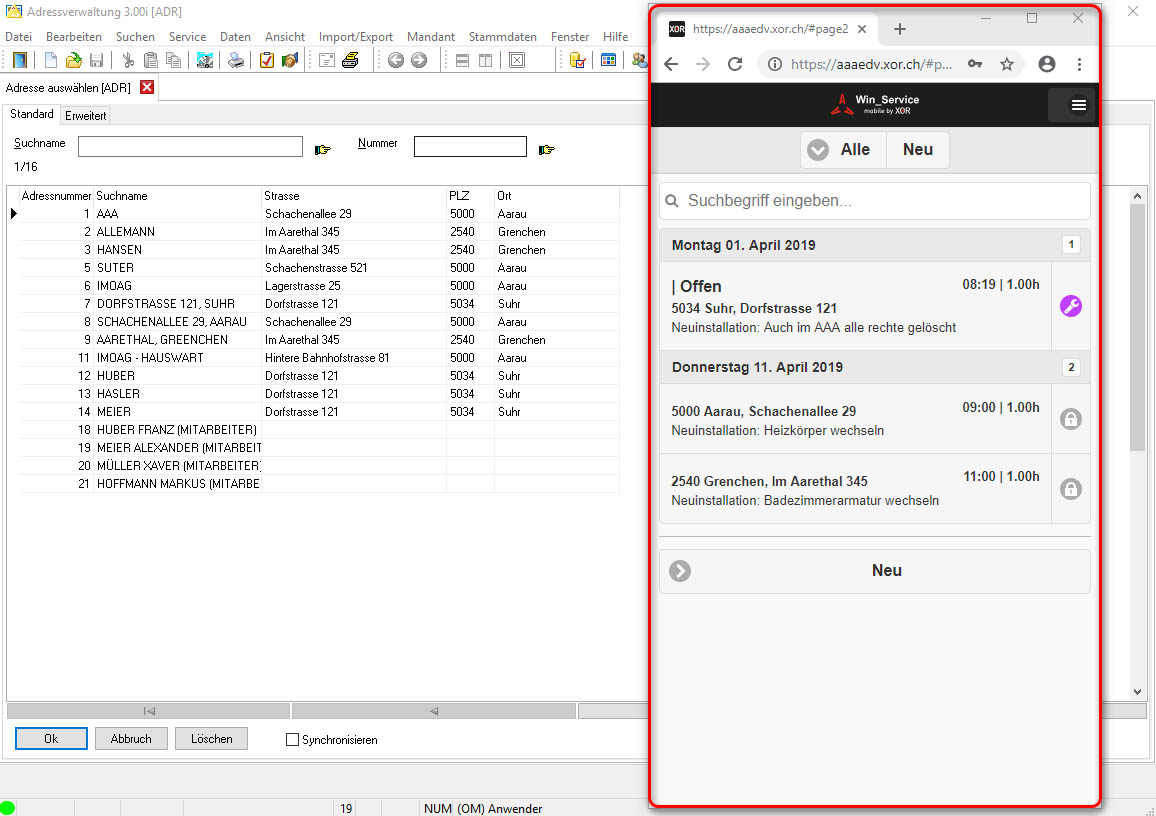Focus the Nummer input field
The image size is (1156, 816).
pos(470,146)
